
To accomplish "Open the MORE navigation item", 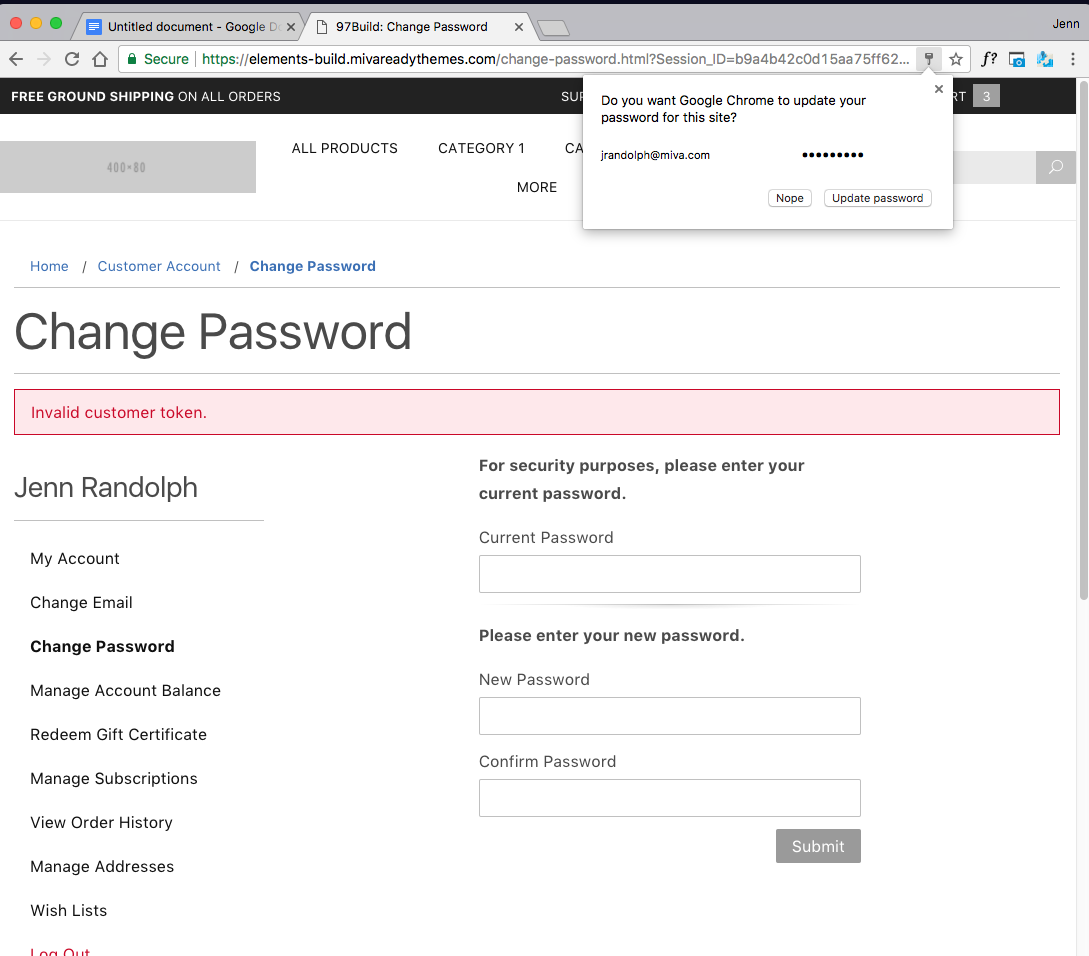I will 537,187.
